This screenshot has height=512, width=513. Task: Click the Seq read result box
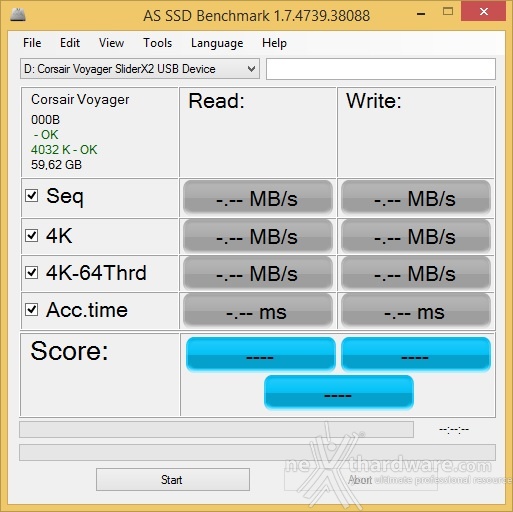pyautogui.click(x=258, y=197)
